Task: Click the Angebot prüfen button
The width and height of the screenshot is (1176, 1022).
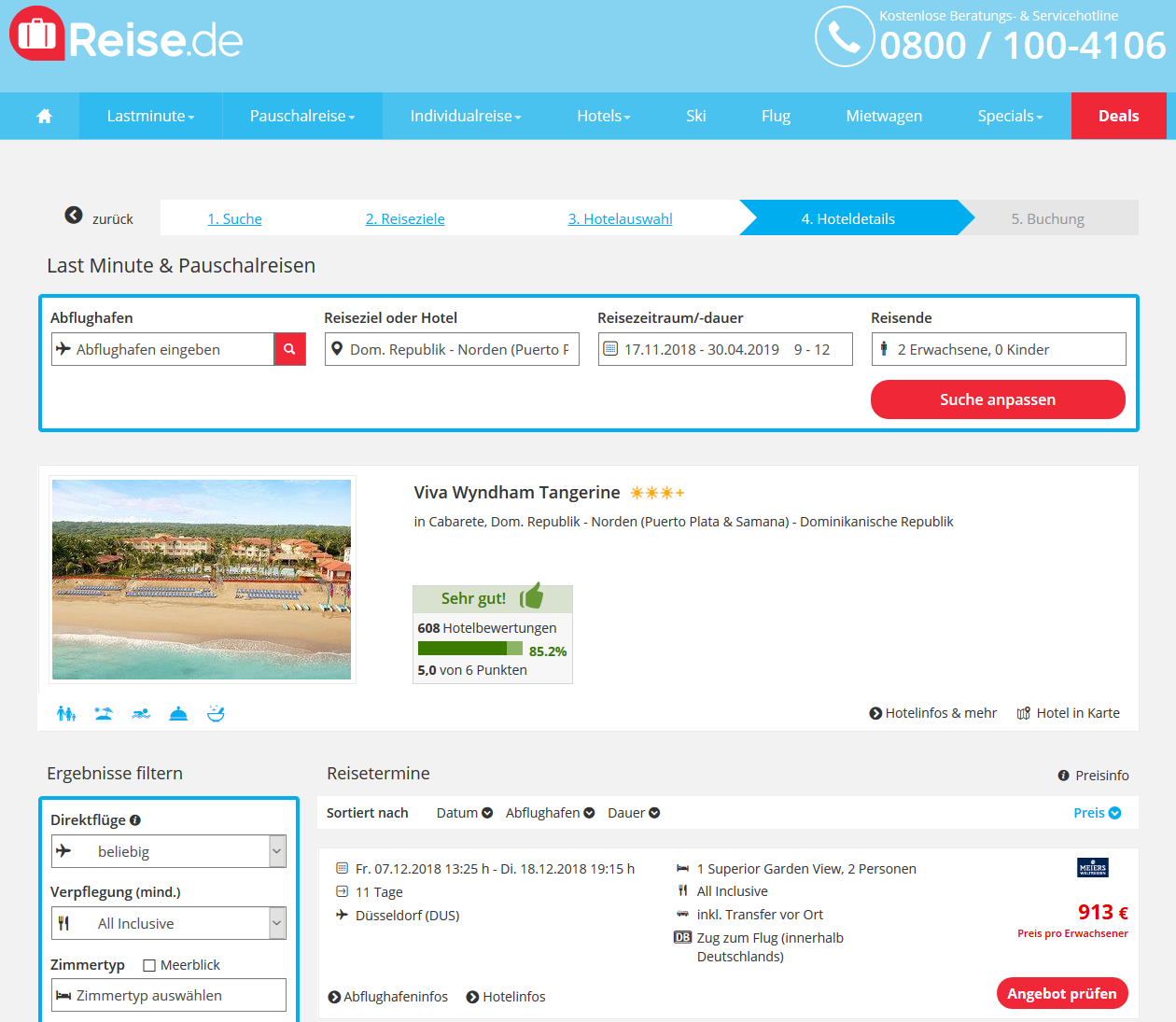Action: click(x=1062, y=993)
